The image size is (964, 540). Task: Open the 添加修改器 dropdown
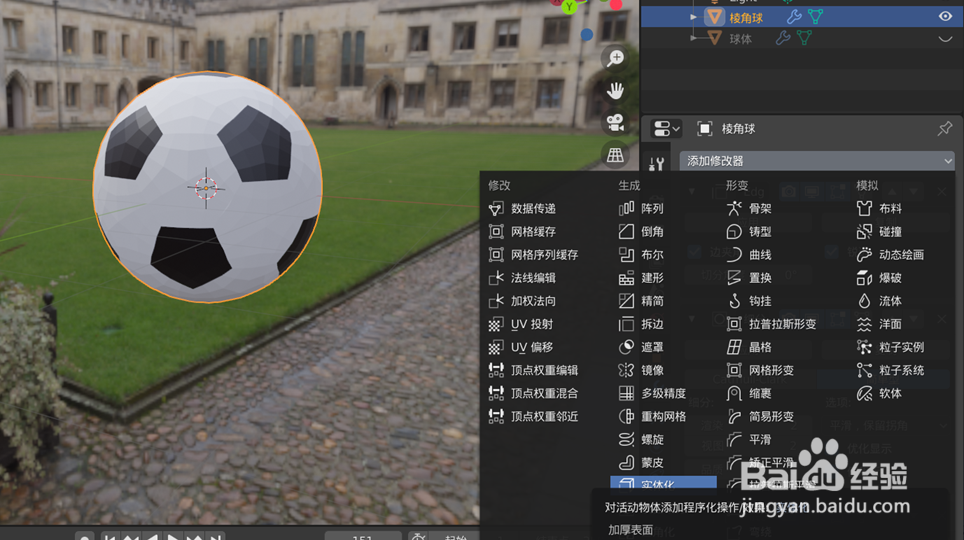click(817, 161)
